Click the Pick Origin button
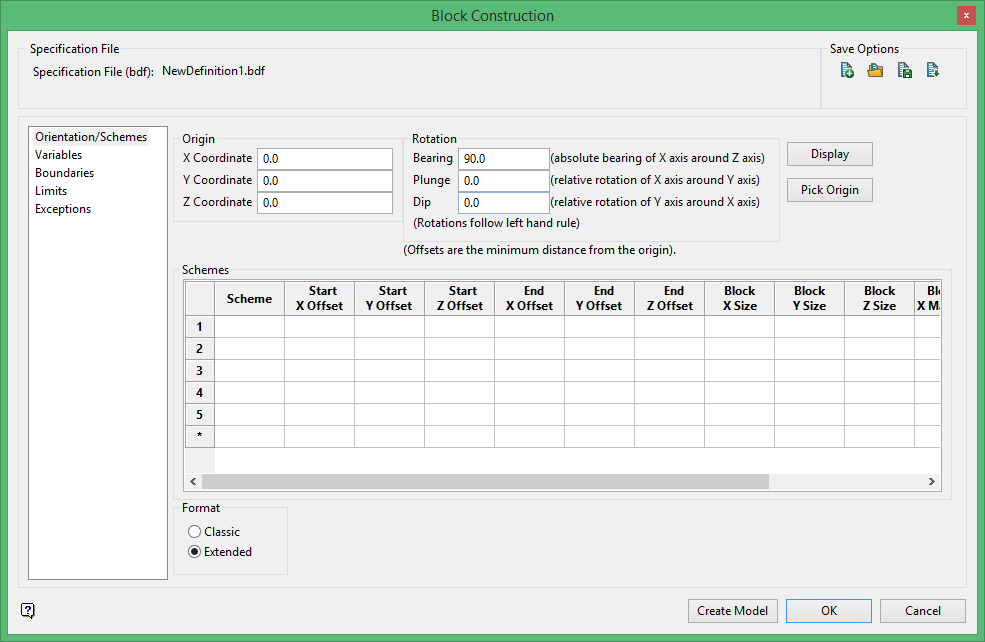Image resolution: width=985 pixels, height=642 pixels. click(x=829, y=190)
